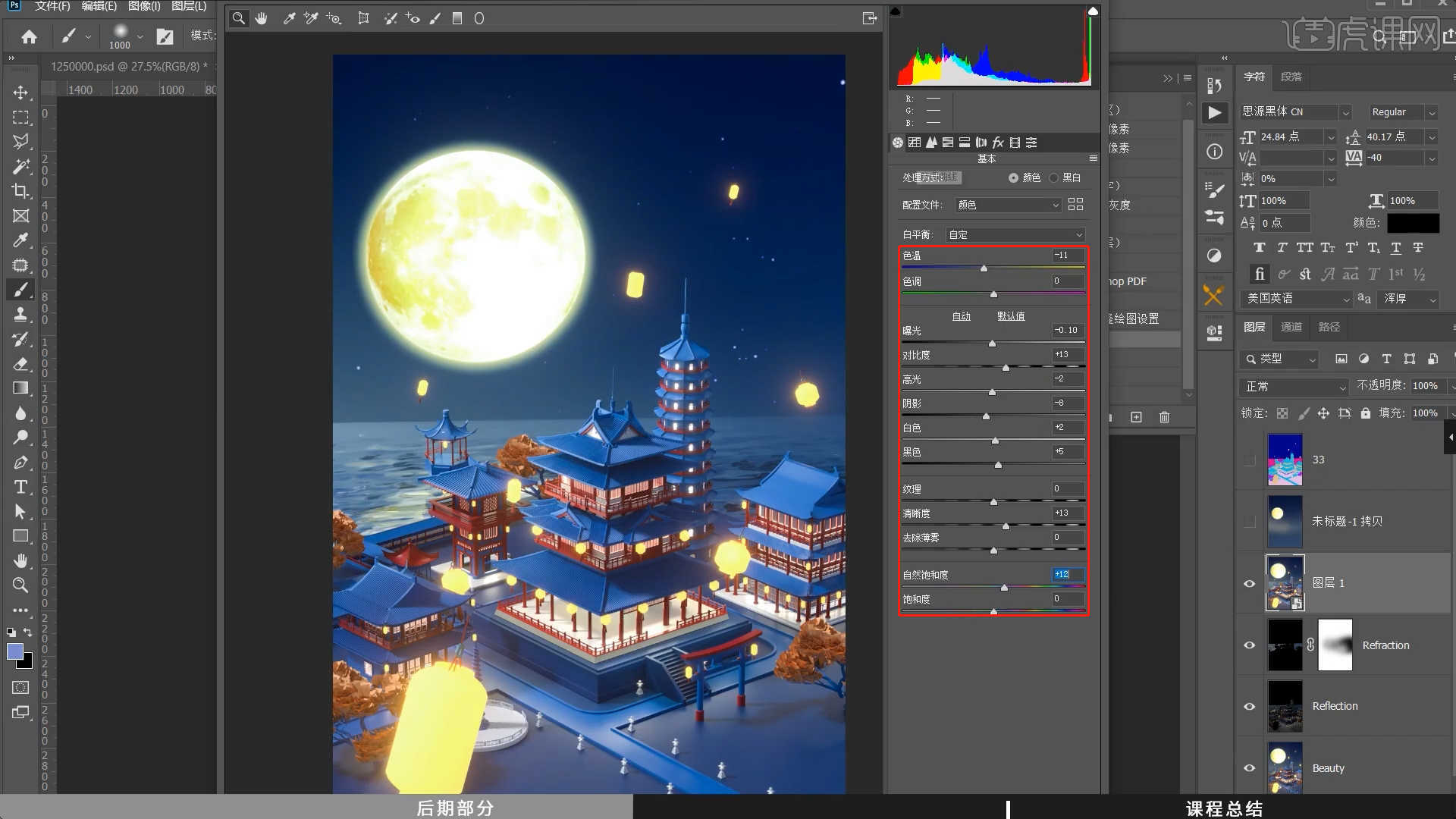Hide the Beauty layer visibility

1249,767
